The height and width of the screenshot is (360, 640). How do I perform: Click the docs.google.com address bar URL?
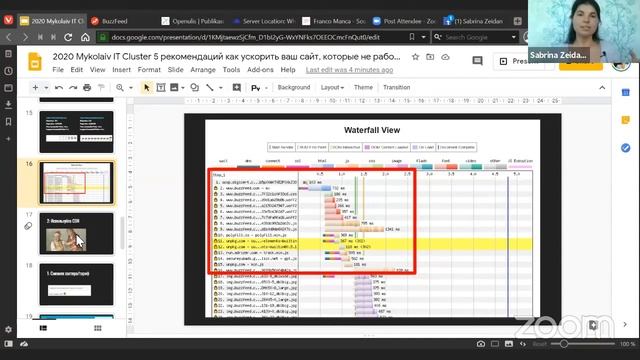(x=245, y=37)
